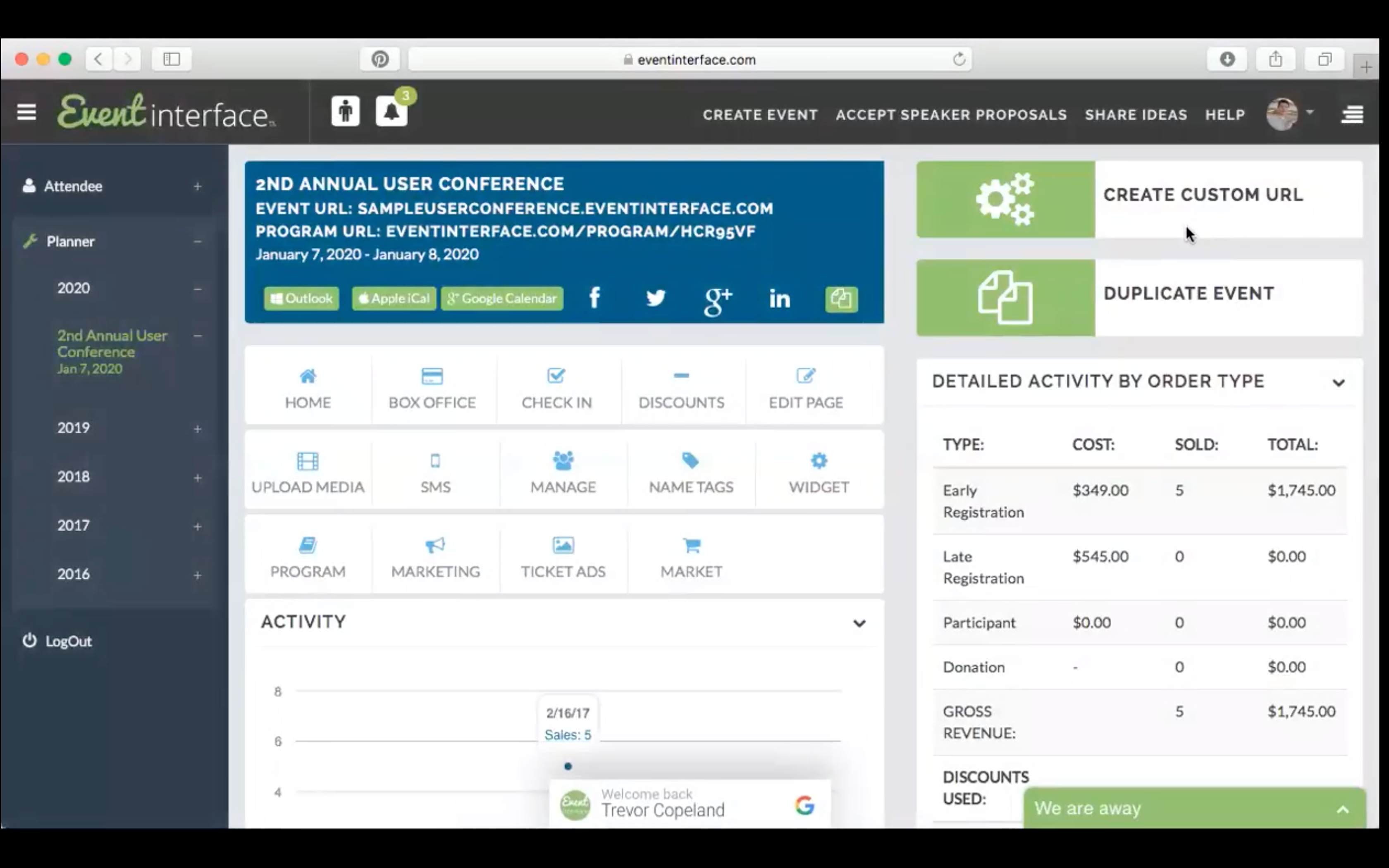Select the SMS messaging icon
The height and width of the screenshot is (868, 1389).
436,472
